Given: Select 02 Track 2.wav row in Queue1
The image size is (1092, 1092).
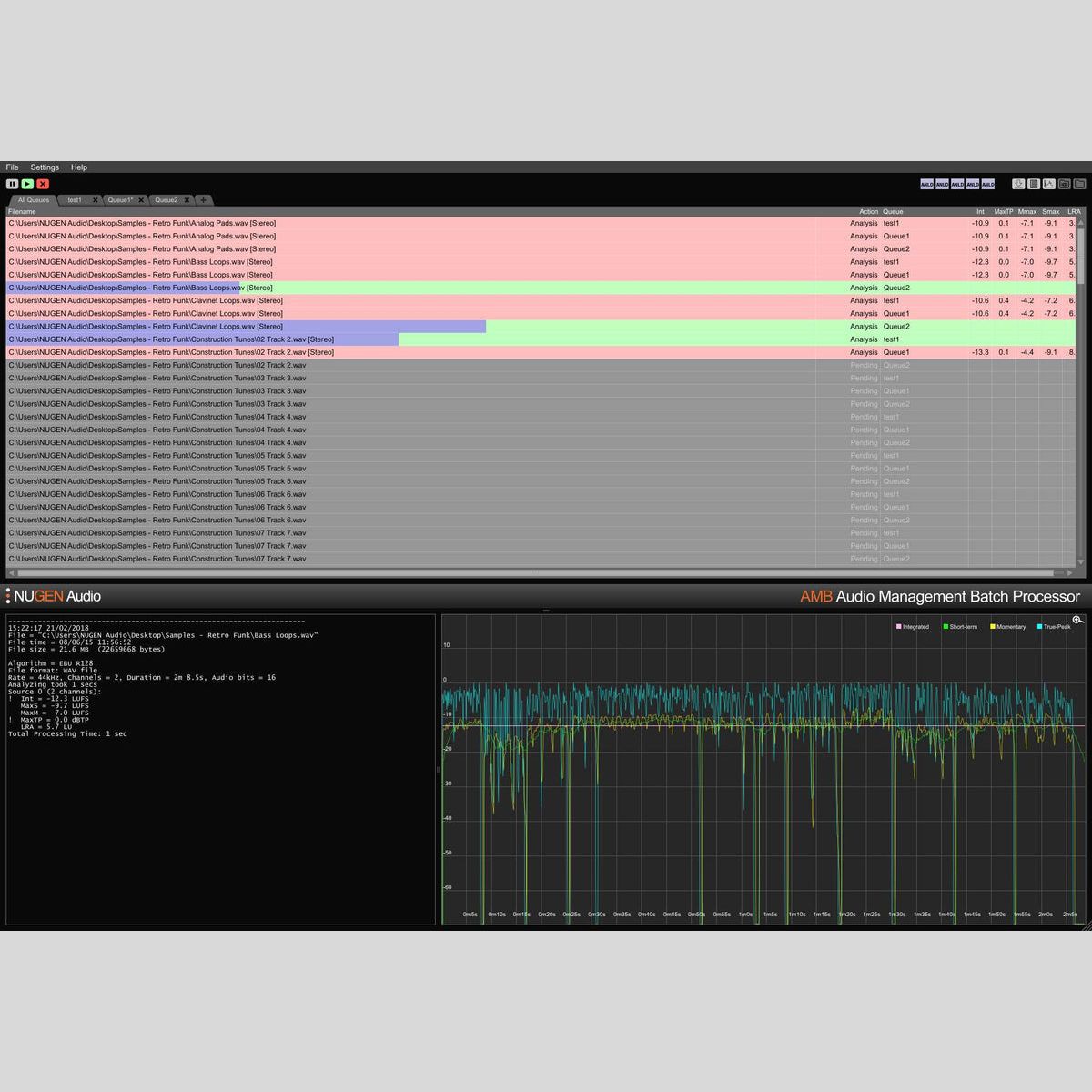Looking at the screenshot, I should (x=541, y=352).
